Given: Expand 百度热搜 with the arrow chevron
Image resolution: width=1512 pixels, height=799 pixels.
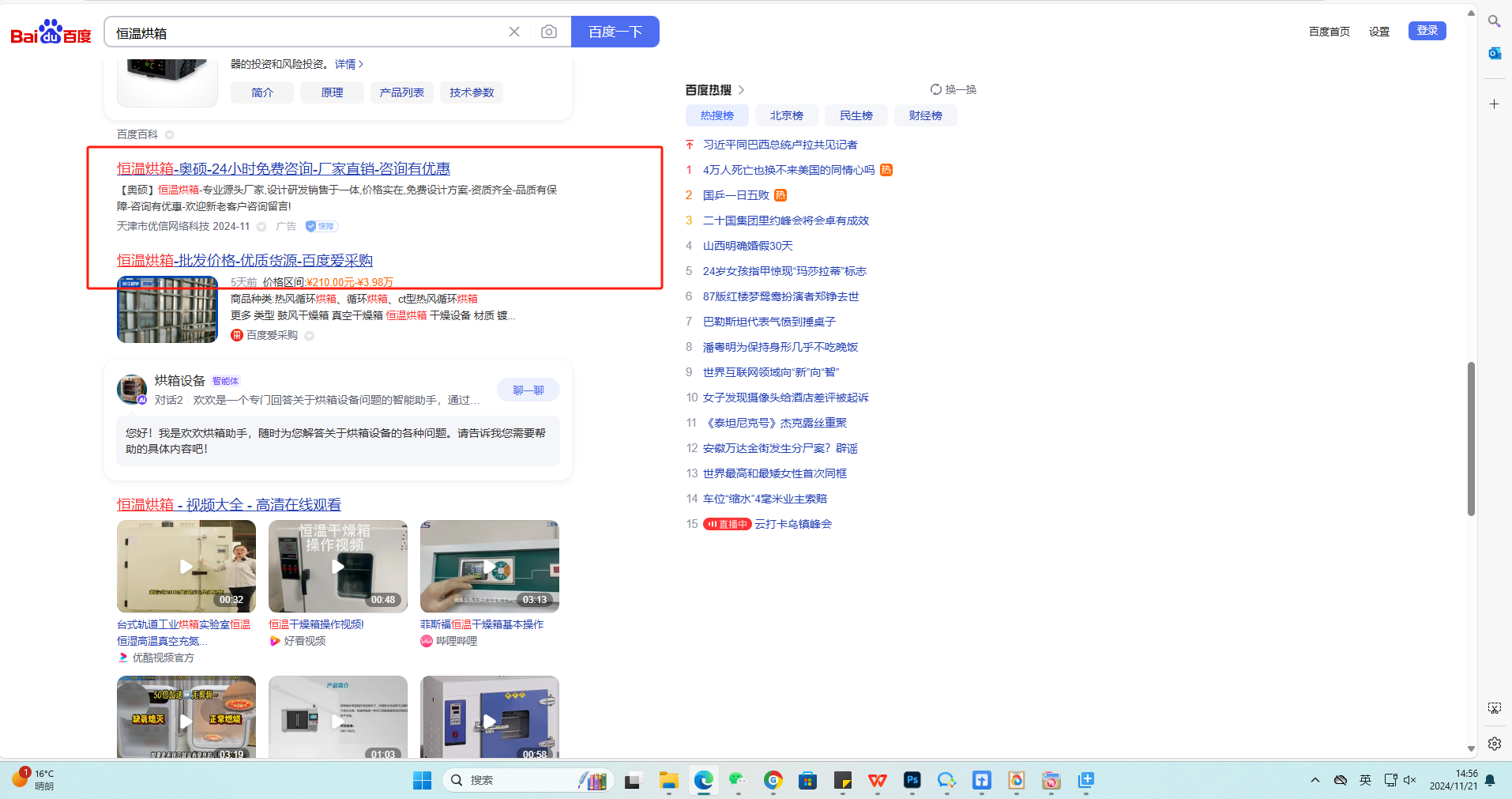Looking at the screenshot, I should 741,90.
